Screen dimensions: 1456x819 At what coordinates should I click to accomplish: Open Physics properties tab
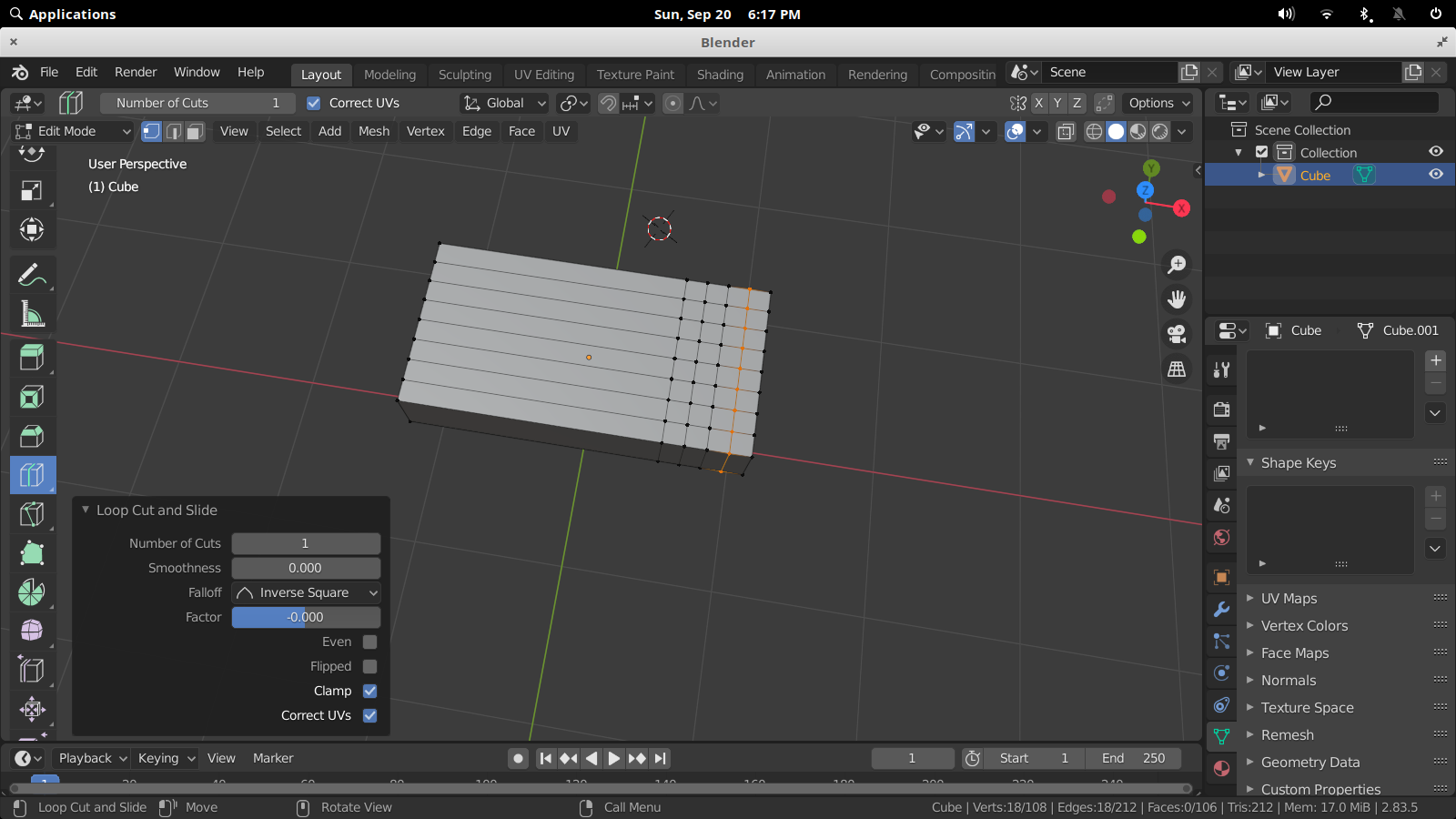tap(1221, 672)
